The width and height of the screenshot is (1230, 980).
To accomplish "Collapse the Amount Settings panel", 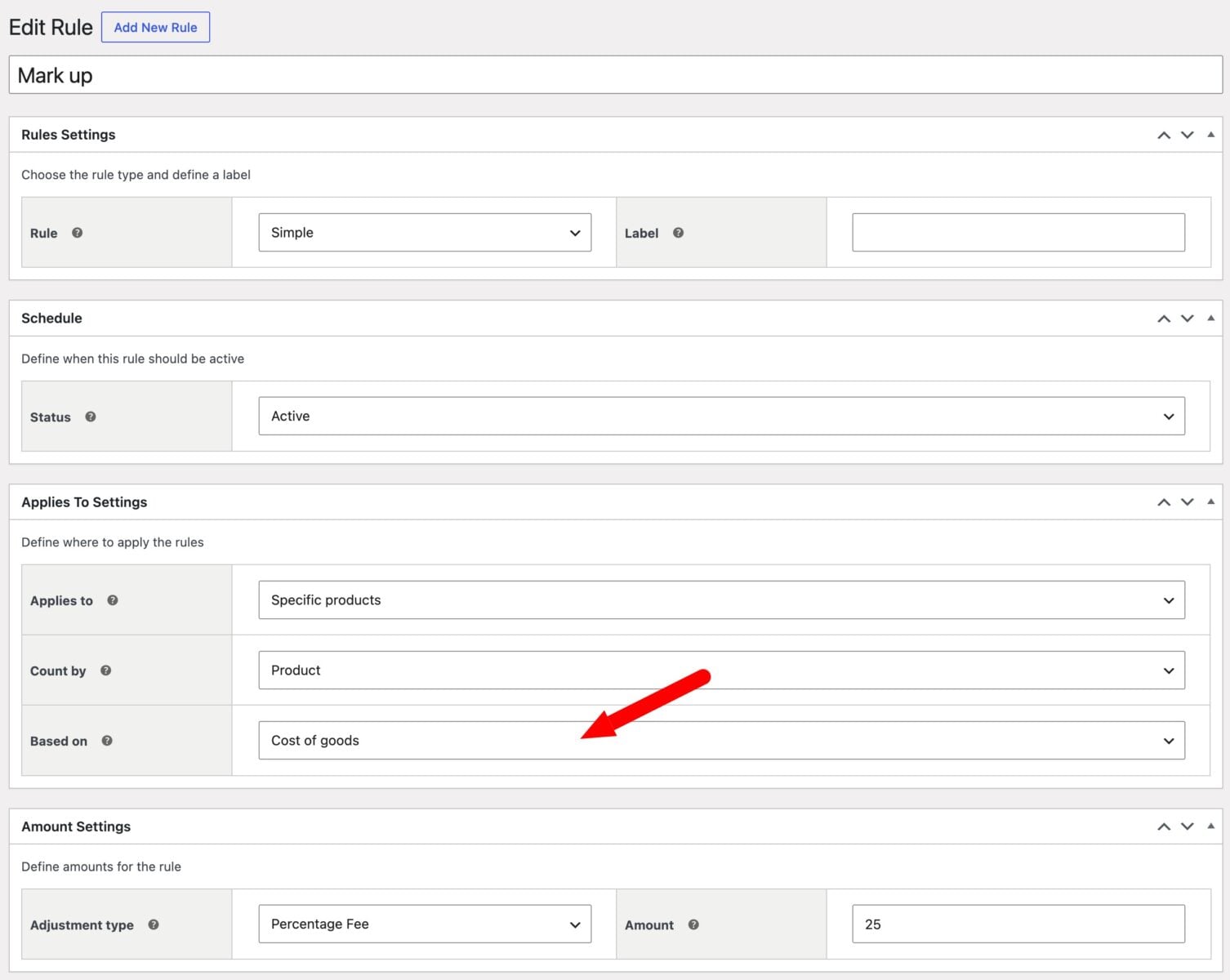I will [1210, 826].
